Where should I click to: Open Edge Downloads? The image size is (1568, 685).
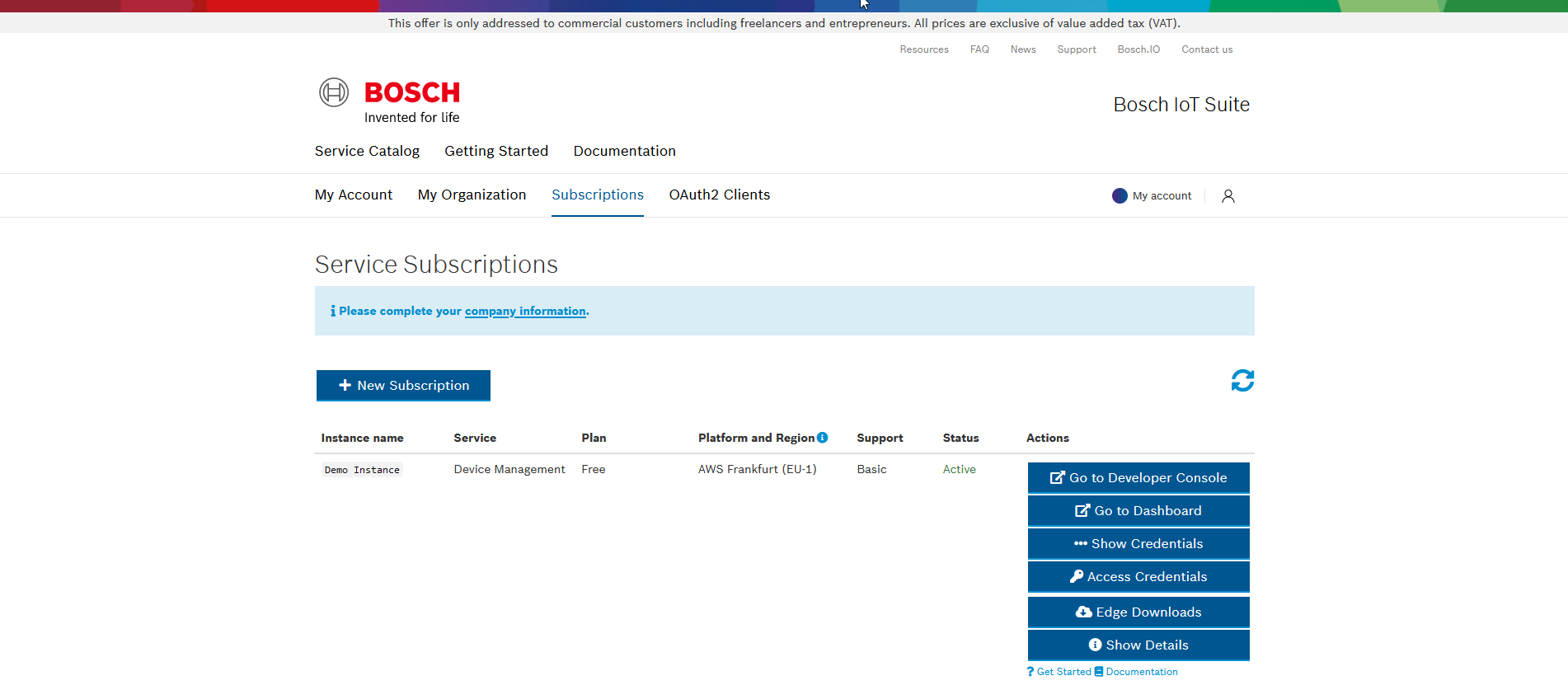(x=1138, y=612)
